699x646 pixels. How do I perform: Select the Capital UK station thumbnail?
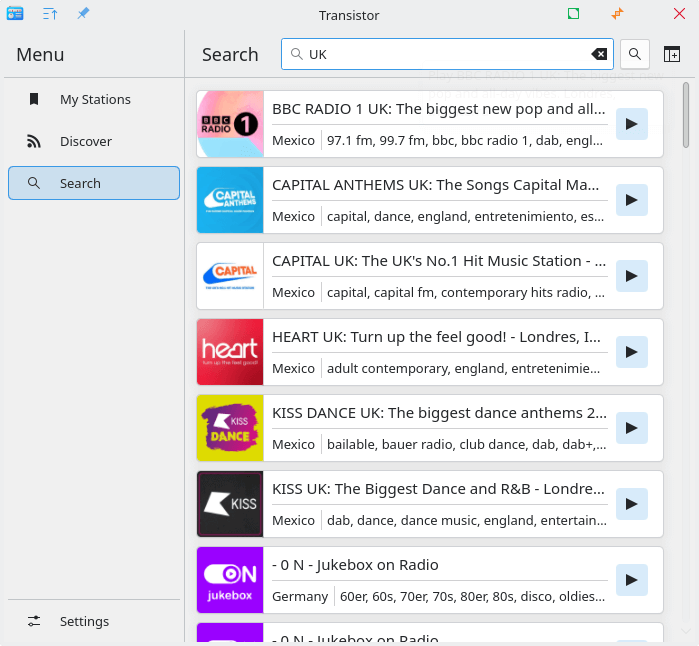(230, 276)
